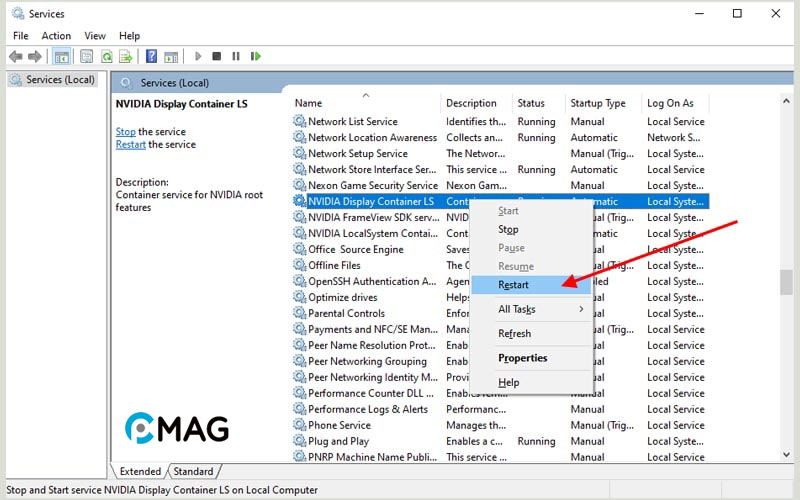Sort by the Startup Type column header
The width and height of the screenshot is (800, 500).
point(598,103)
